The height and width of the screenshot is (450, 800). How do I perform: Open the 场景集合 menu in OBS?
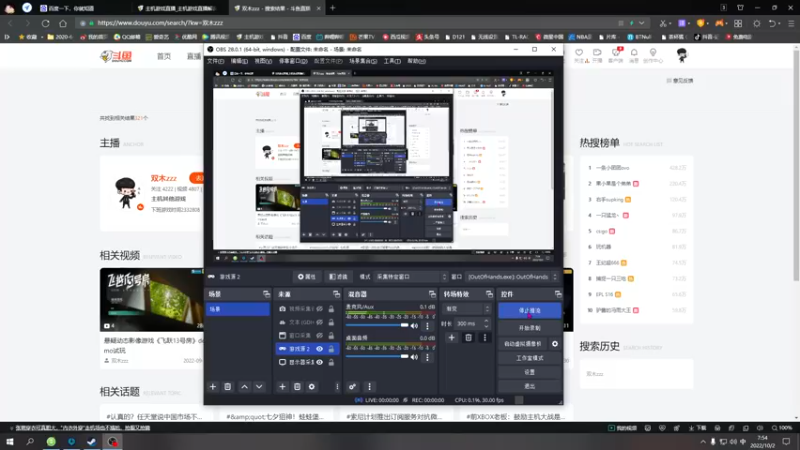pyautogui.click(x=363, y=61)
